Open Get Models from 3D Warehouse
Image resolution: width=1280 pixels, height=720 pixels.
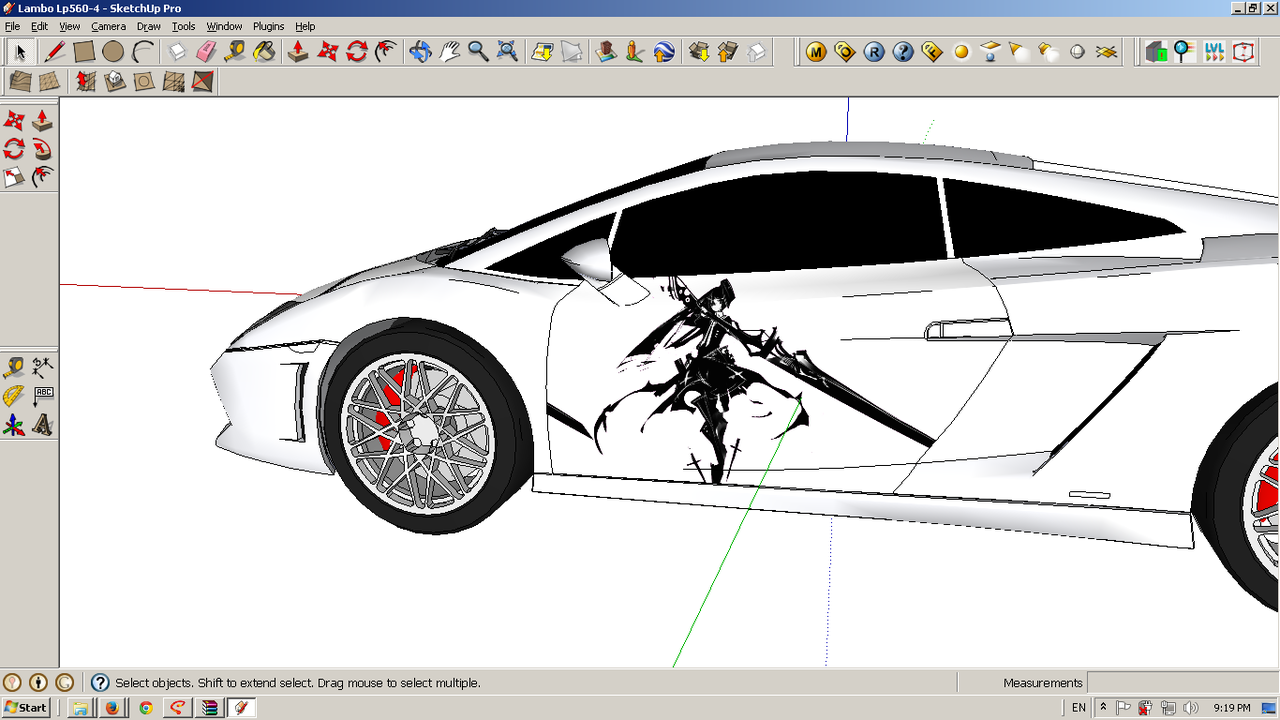pos(699,51)
